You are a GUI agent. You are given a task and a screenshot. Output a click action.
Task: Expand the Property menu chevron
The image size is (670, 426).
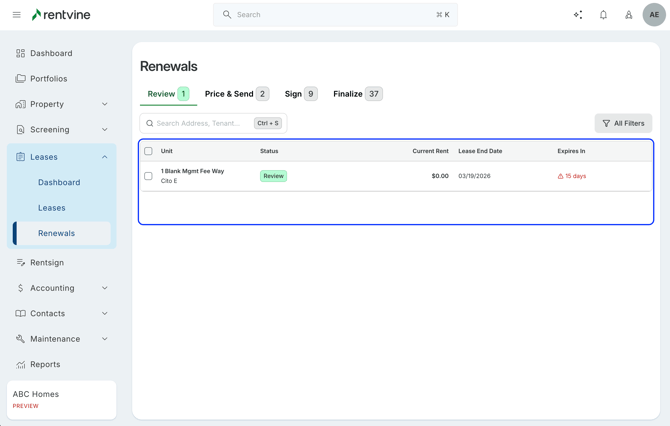pos(105,104)
